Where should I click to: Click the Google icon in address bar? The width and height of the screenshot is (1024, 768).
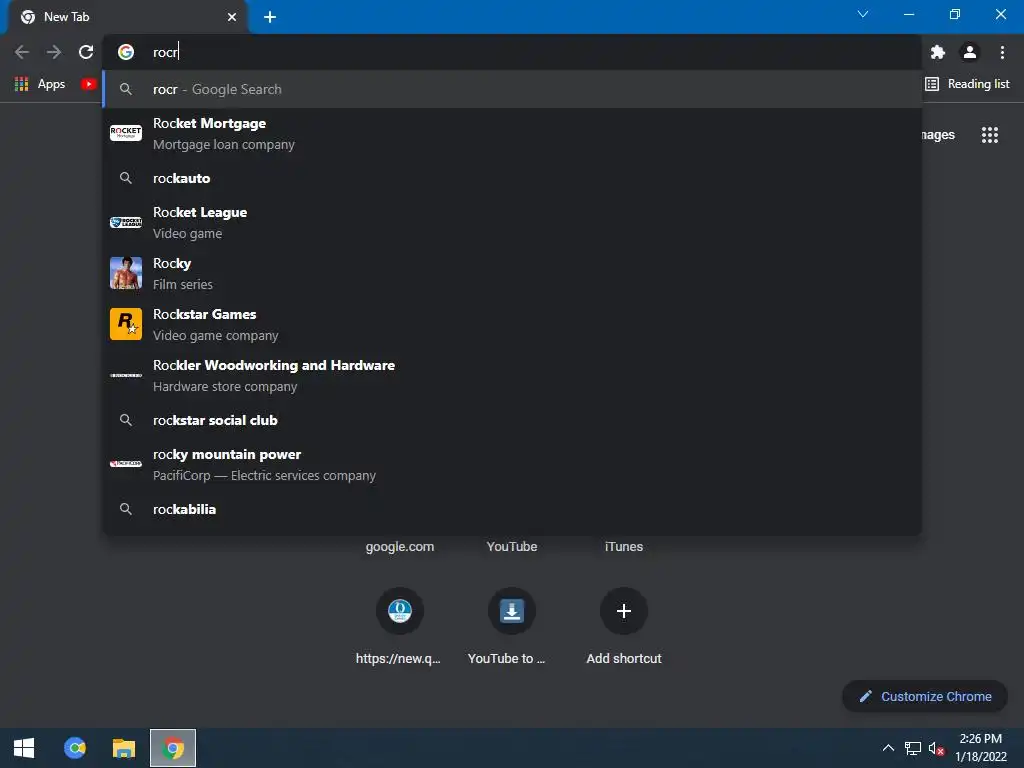(126, 52)
